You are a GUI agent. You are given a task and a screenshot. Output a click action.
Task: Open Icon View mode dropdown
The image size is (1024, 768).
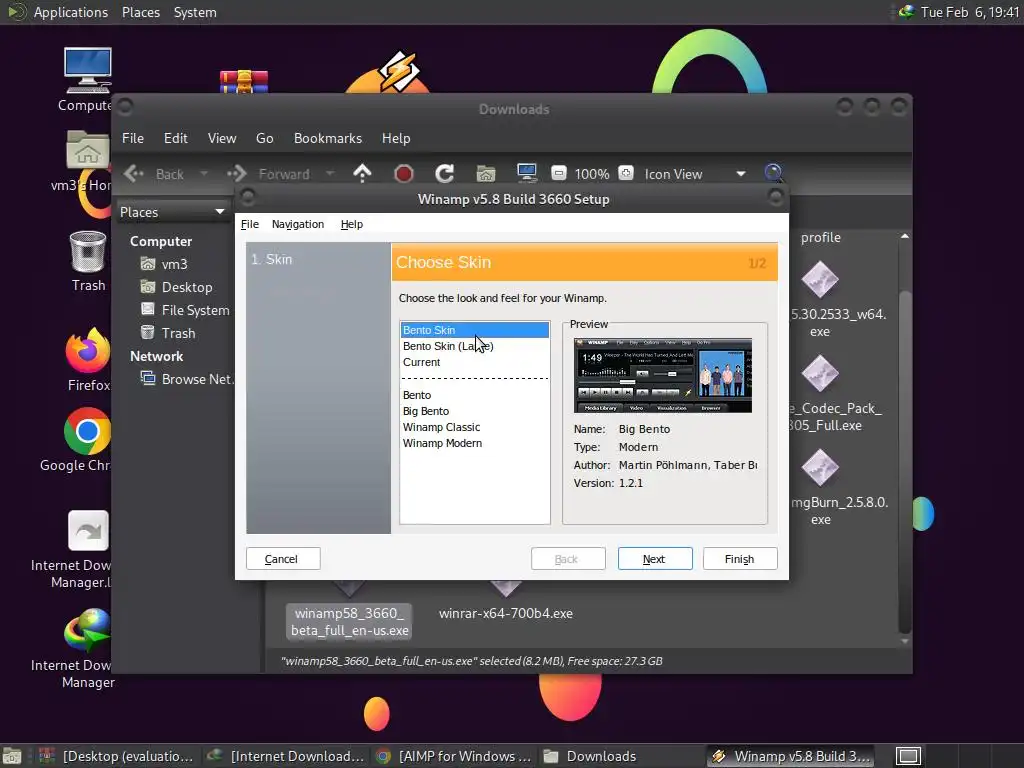tap(695, 174)
